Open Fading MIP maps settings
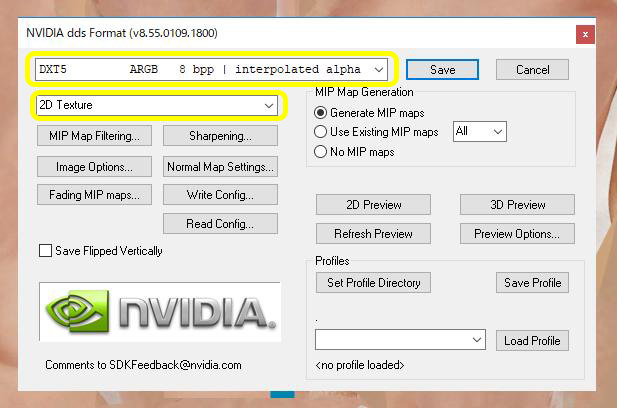The height and width of the screenshot is (408, 617). [x=94, y=195]
